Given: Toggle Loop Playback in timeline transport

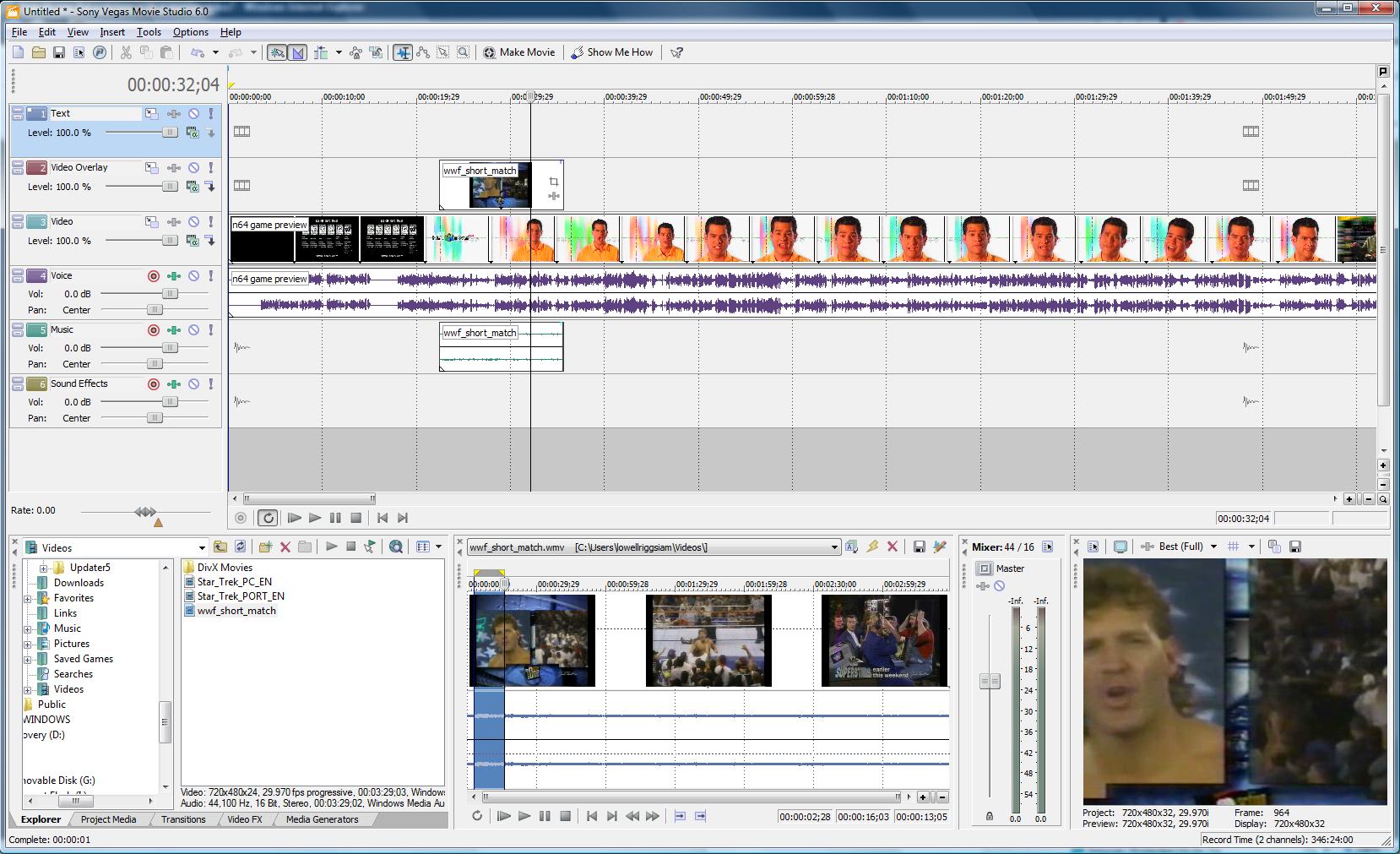Looking at the screenshot, I should pos(268,518).
